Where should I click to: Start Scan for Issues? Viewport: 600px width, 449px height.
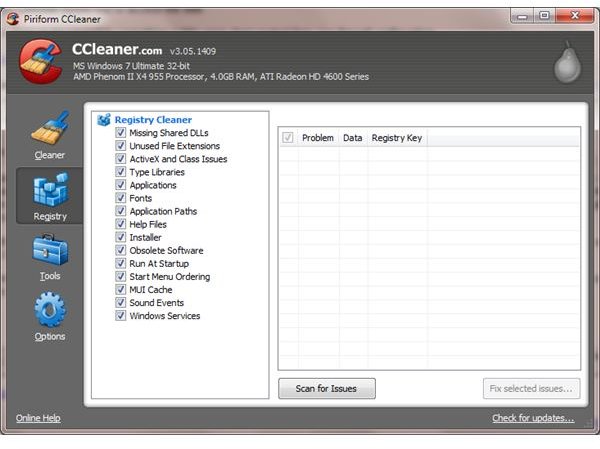click(327, 389)
